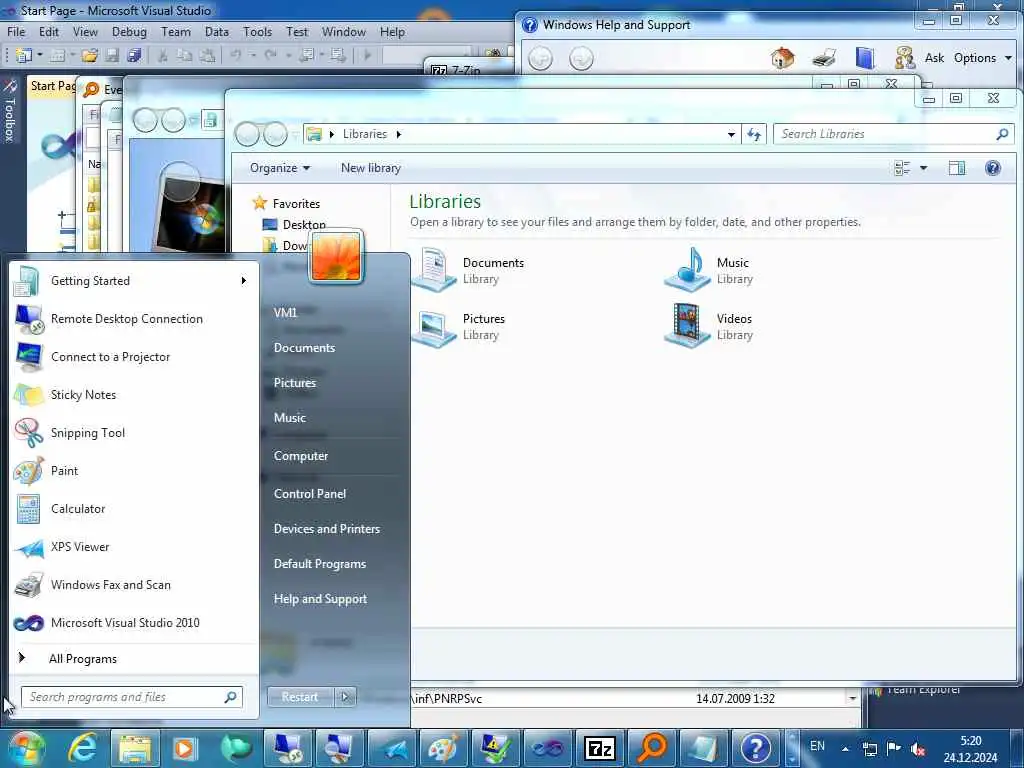Screen dimensions: 1024x768
Task: Open Computer from Start menu
Action: tap(300, 456)
